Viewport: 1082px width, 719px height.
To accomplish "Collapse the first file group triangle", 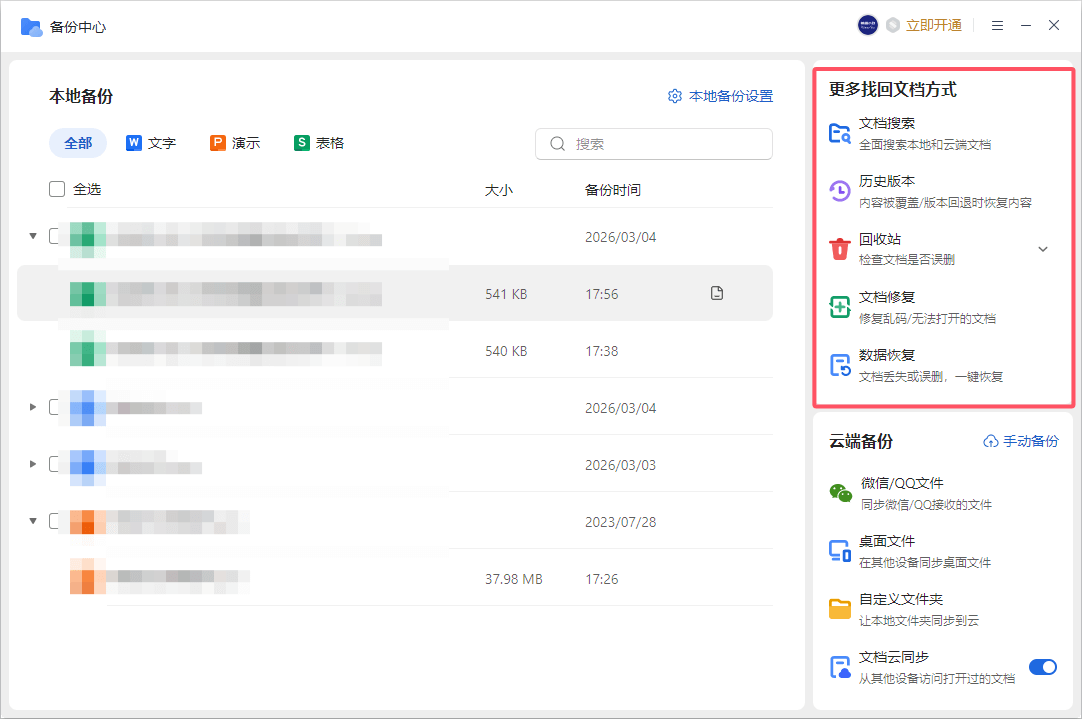I will [32, 236].
